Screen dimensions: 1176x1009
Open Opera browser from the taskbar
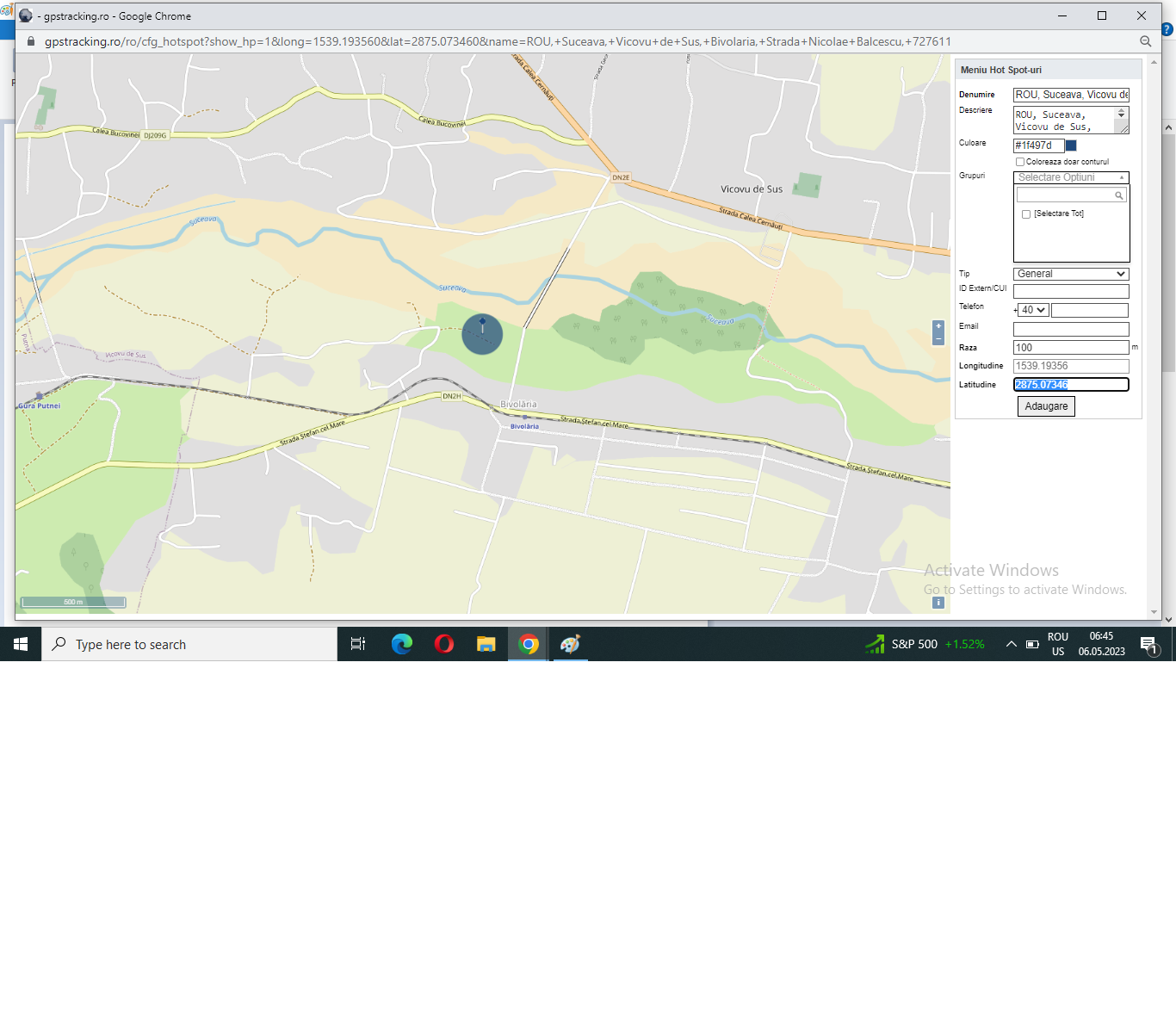click(444, 644)
